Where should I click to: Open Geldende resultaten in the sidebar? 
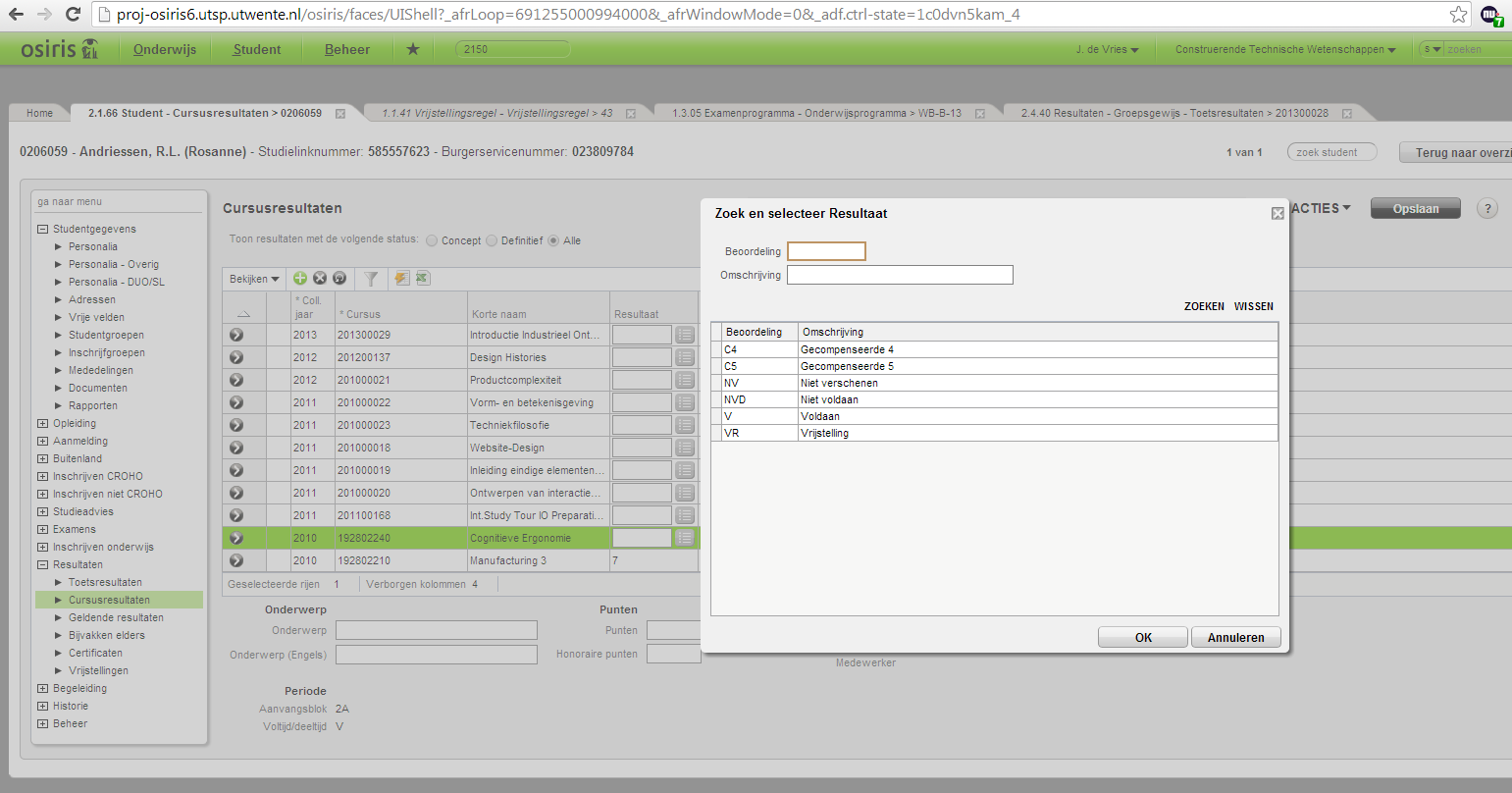point(116,617)
